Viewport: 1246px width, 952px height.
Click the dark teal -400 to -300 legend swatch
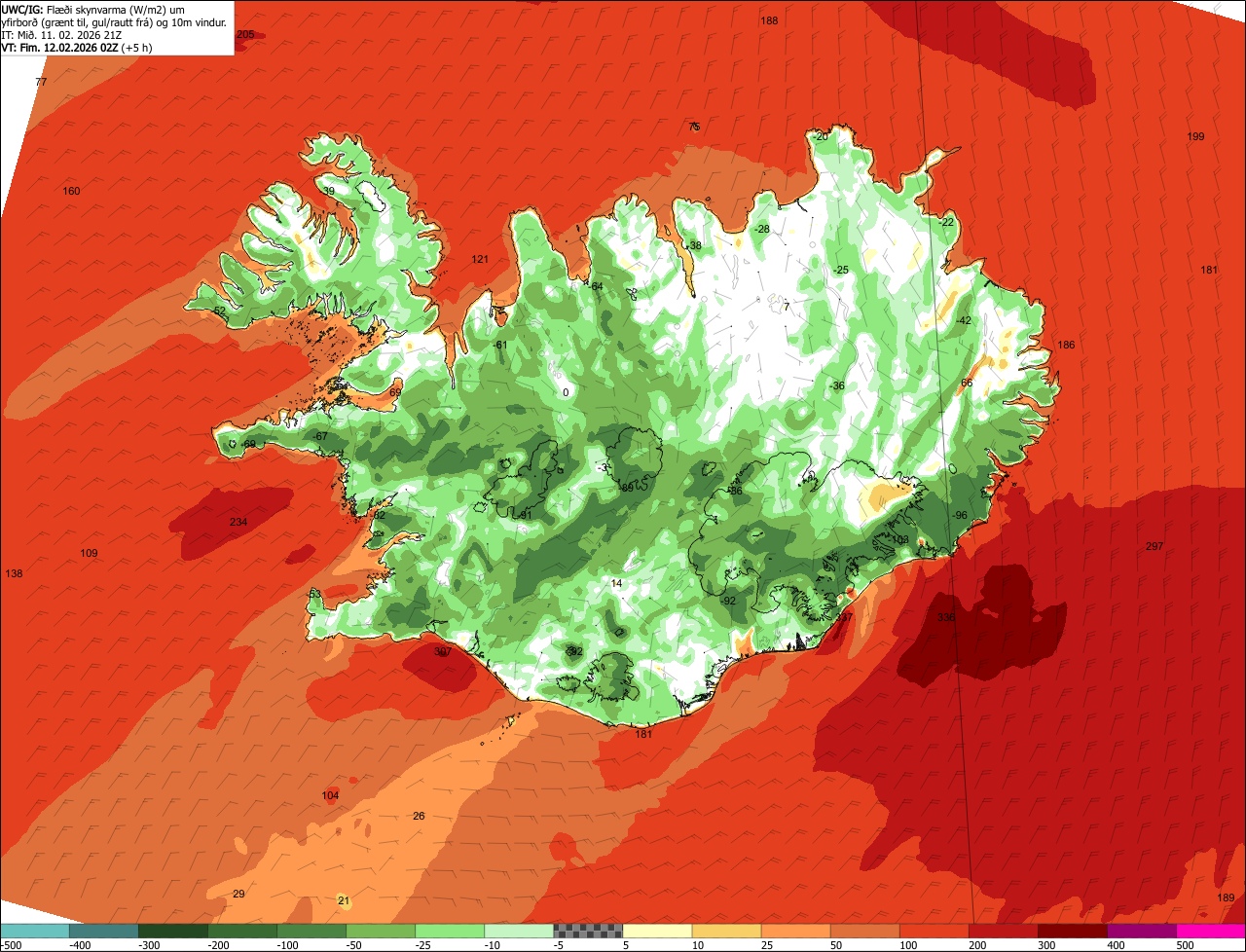point(103,930)
